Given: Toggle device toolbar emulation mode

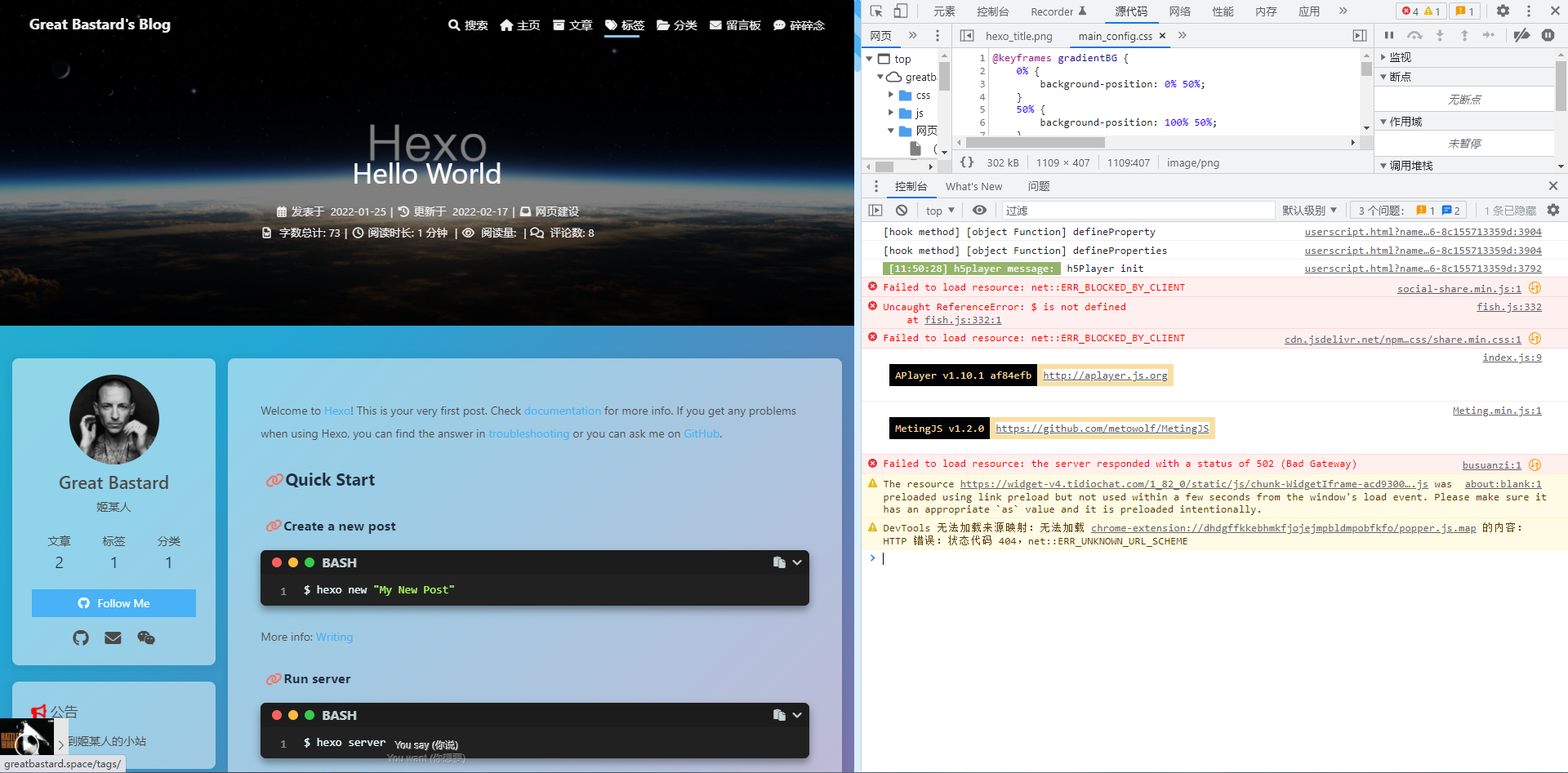Looking at the screenshot, I should click(900, 11).
